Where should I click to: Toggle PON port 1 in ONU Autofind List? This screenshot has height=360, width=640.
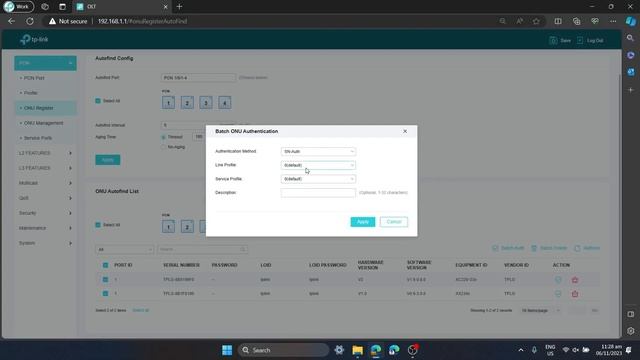168,227
